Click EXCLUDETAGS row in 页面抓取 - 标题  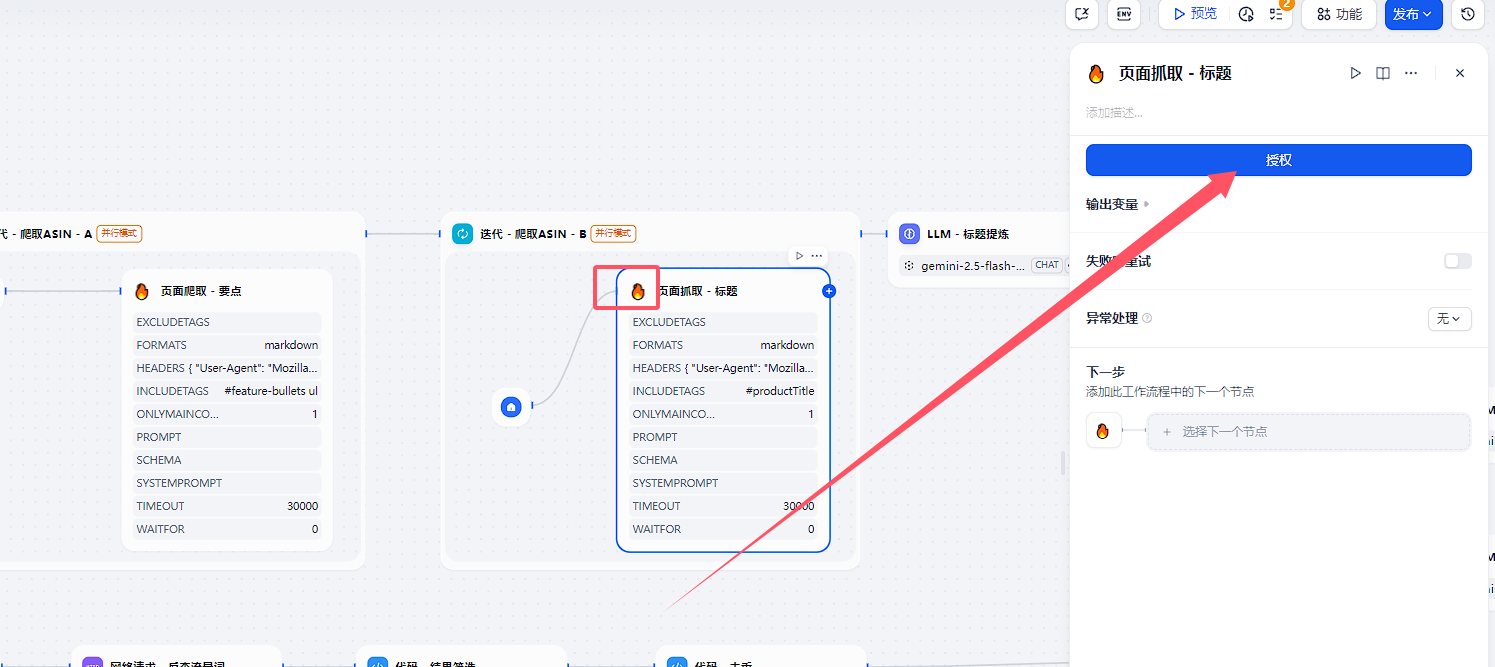(x=723, y=322)
